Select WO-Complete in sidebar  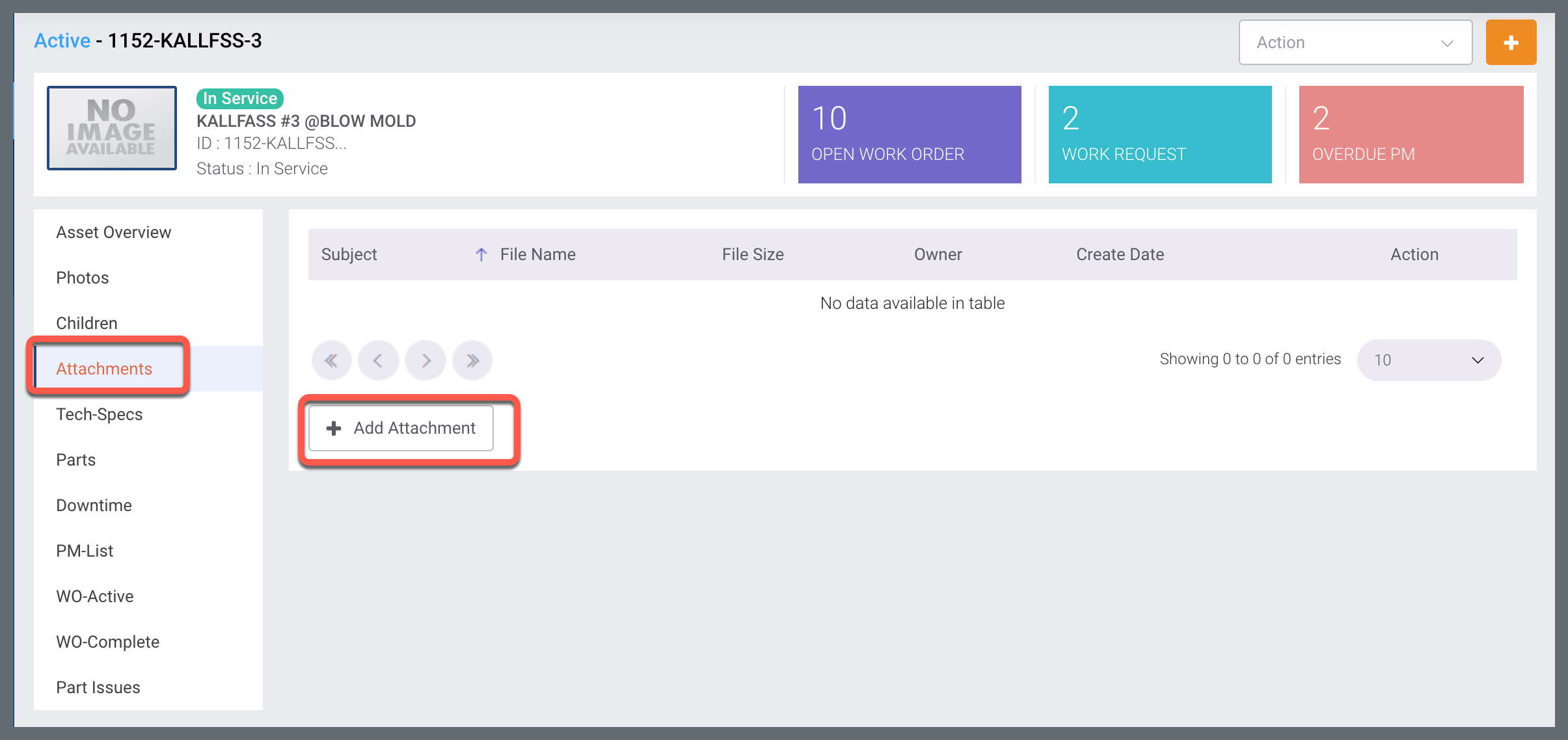point(107,642)
